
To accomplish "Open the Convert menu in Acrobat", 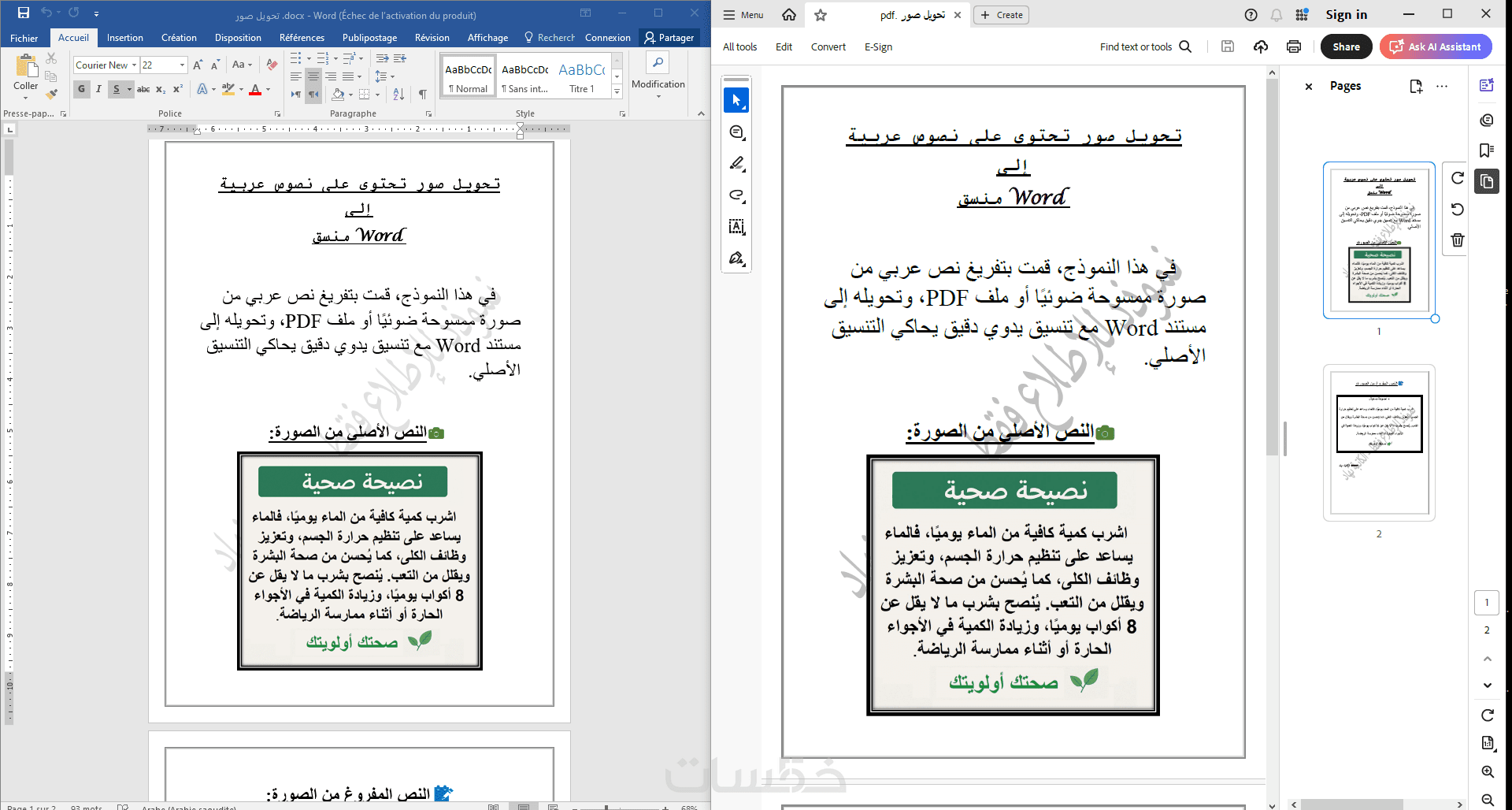I will (828, 47).
